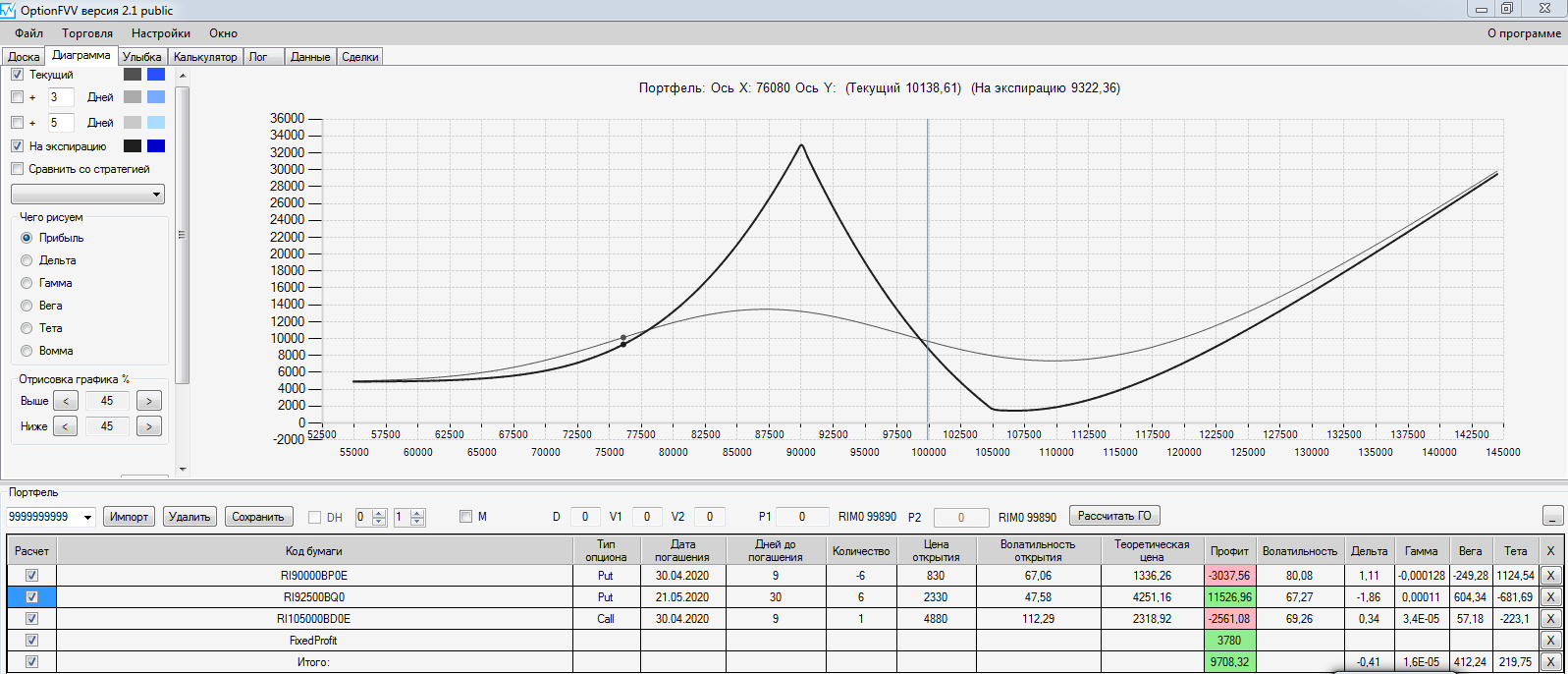Image resolution: width=1568 pixels, height=674 pixels.
Task: Click the D input field
Action: pyautogui.click(x=585, y=517)
